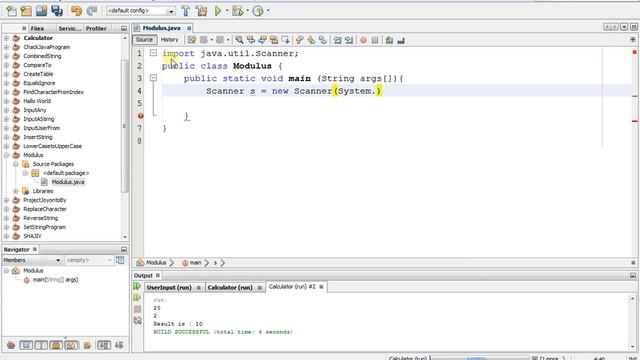Expand the Calculator project node
Image resolution: width=640 pixels, height=360 pixels.
pos(6,38)
